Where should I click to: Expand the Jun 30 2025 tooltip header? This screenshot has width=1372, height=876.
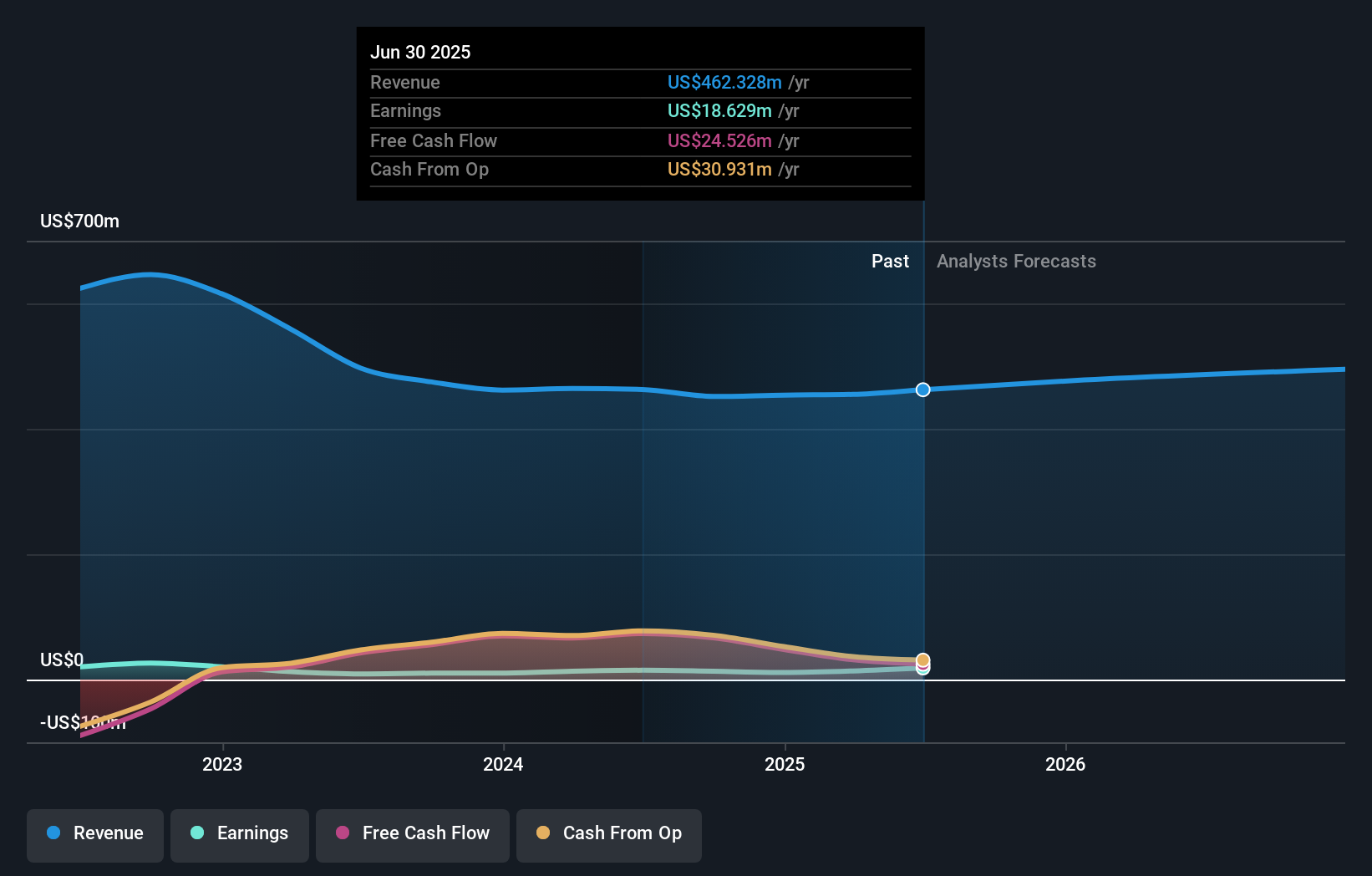point(420,52)
